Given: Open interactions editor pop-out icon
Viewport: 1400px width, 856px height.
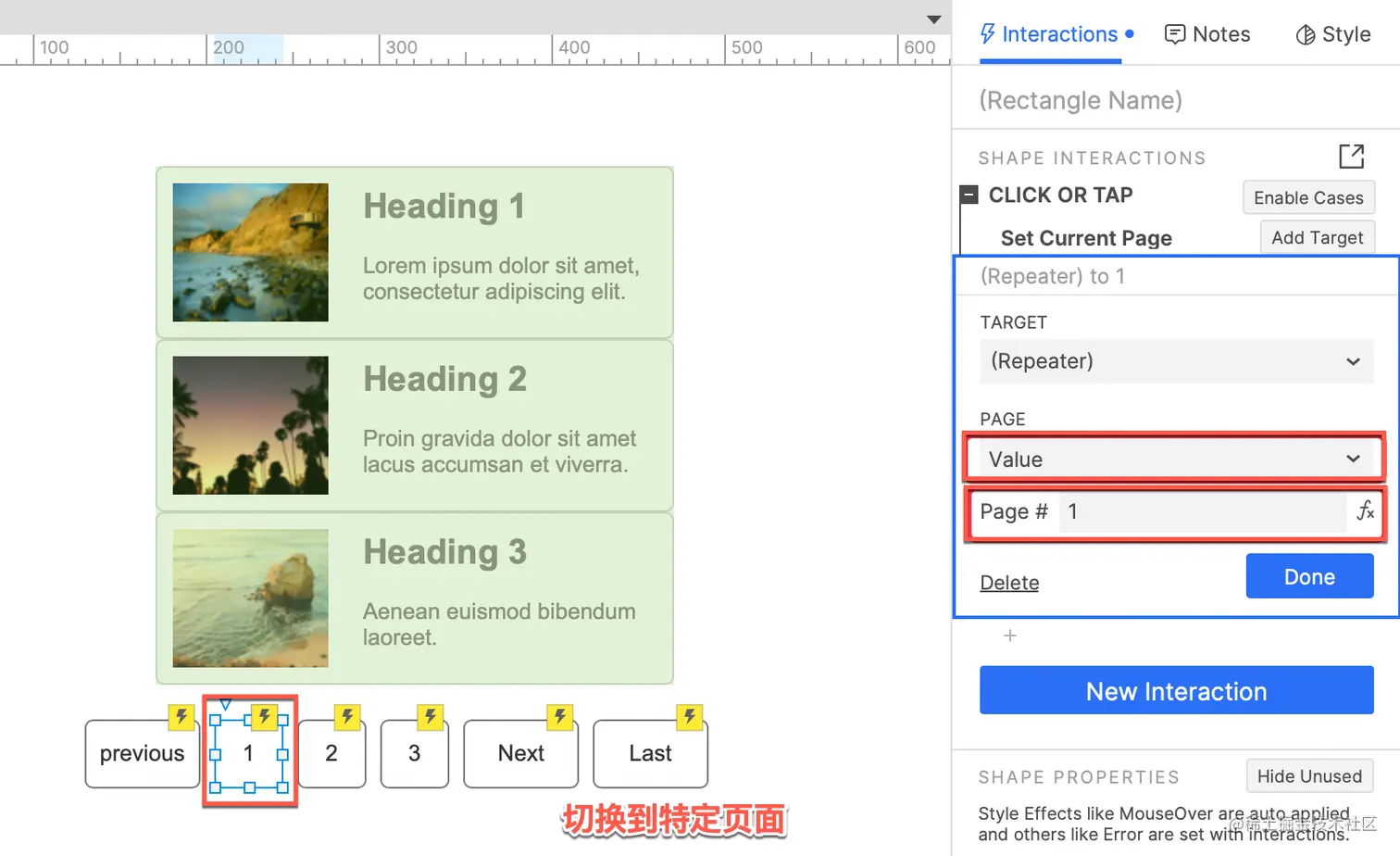Looking at the screenshot, I should (1351, 157).
